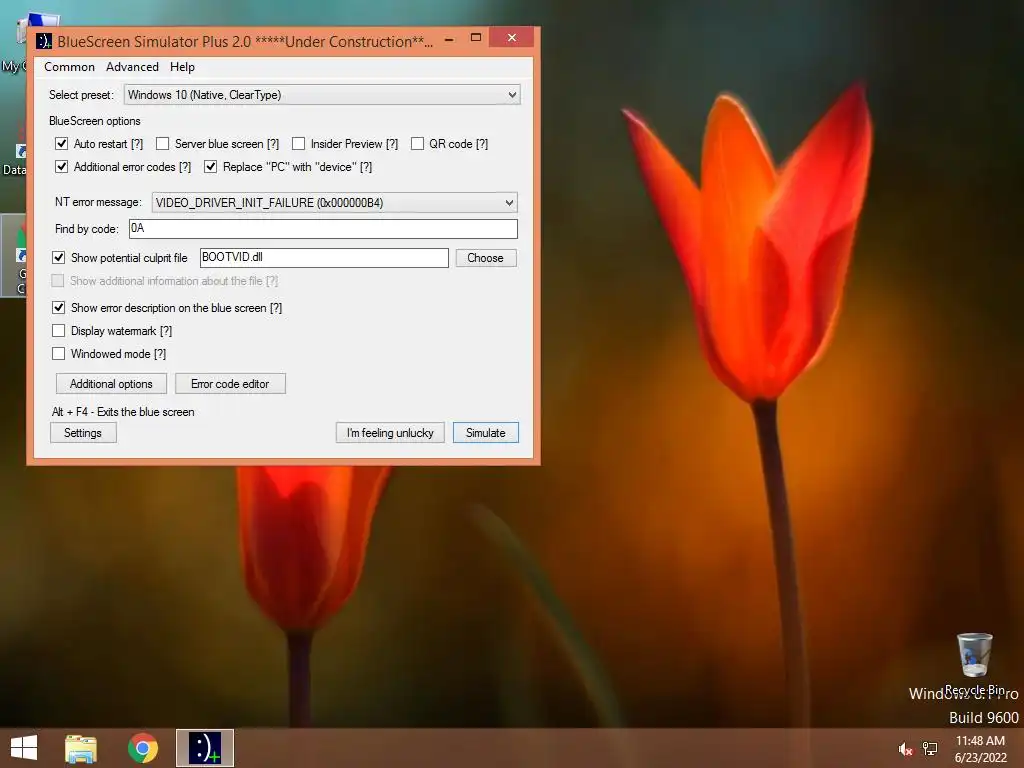The image size is (1024, 768).
Task: Open the Windows Start button
Action: (24, 748)
